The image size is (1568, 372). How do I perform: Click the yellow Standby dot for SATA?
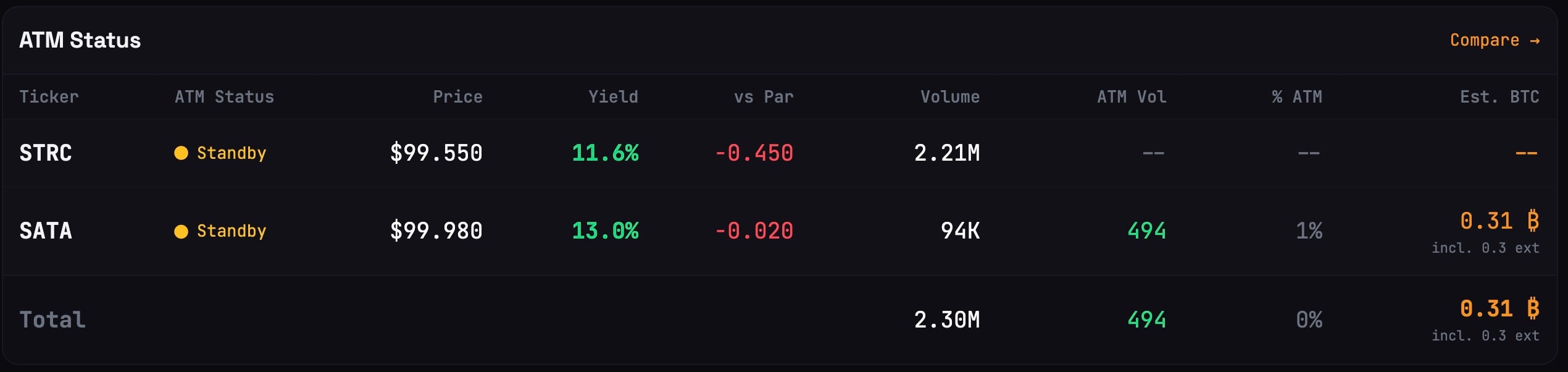181,231
